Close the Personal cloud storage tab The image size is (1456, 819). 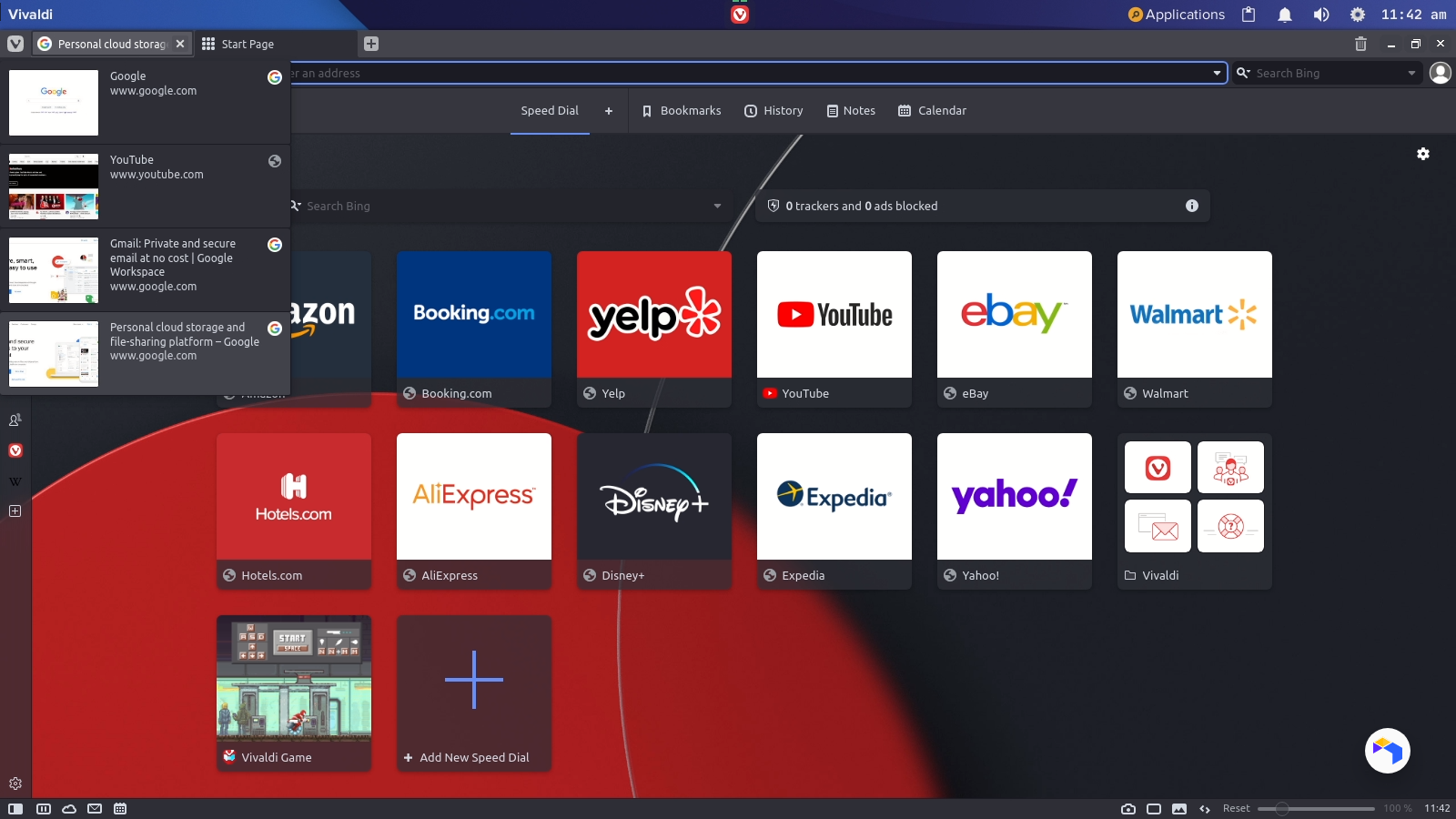point(180,44)
